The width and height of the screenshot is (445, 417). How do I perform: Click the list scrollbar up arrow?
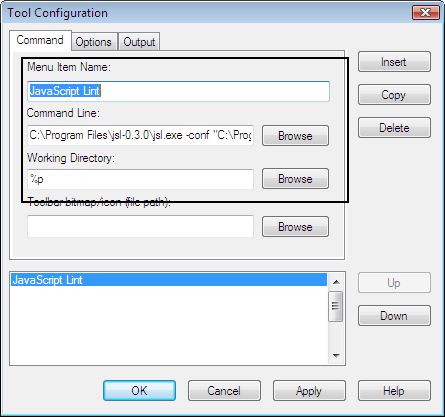[x=336, y=282]
